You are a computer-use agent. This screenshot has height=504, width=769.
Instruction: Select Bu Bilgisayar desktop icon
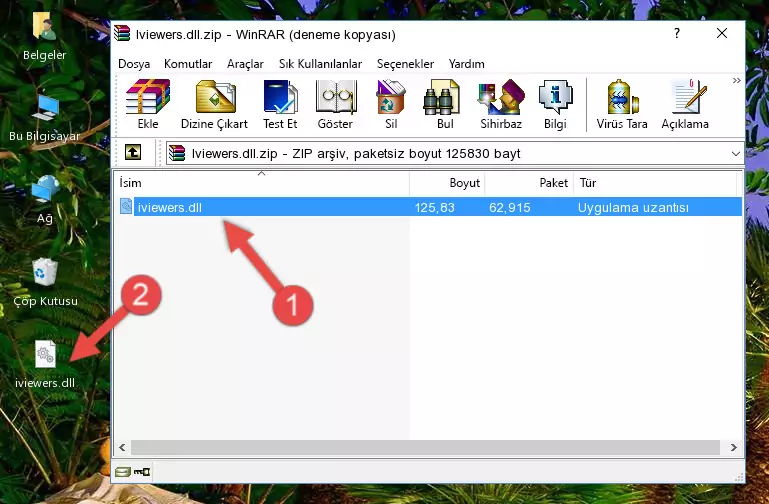coord(45,118)
